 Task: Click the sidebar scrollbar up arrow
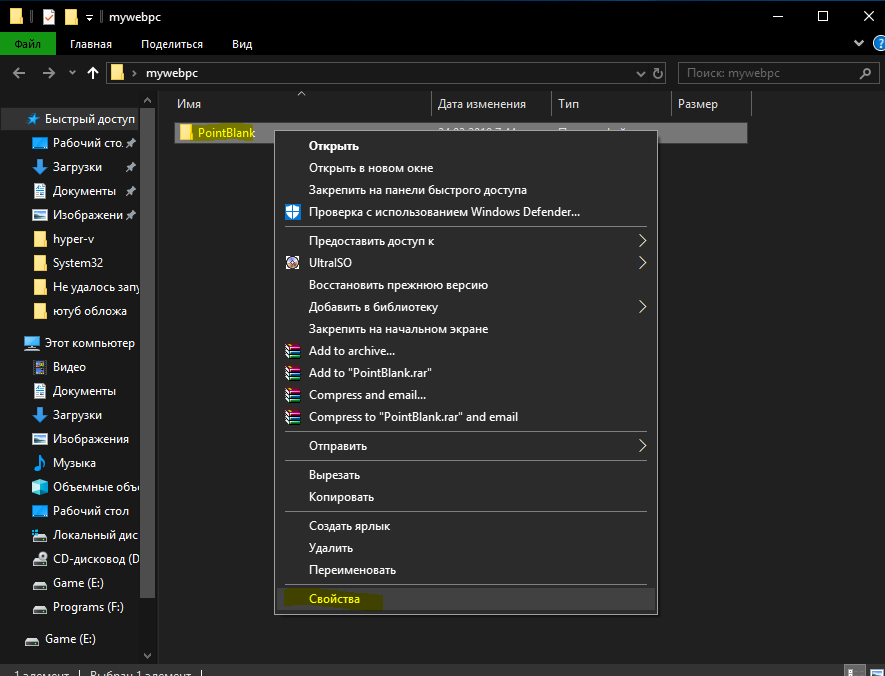[147, 100]
